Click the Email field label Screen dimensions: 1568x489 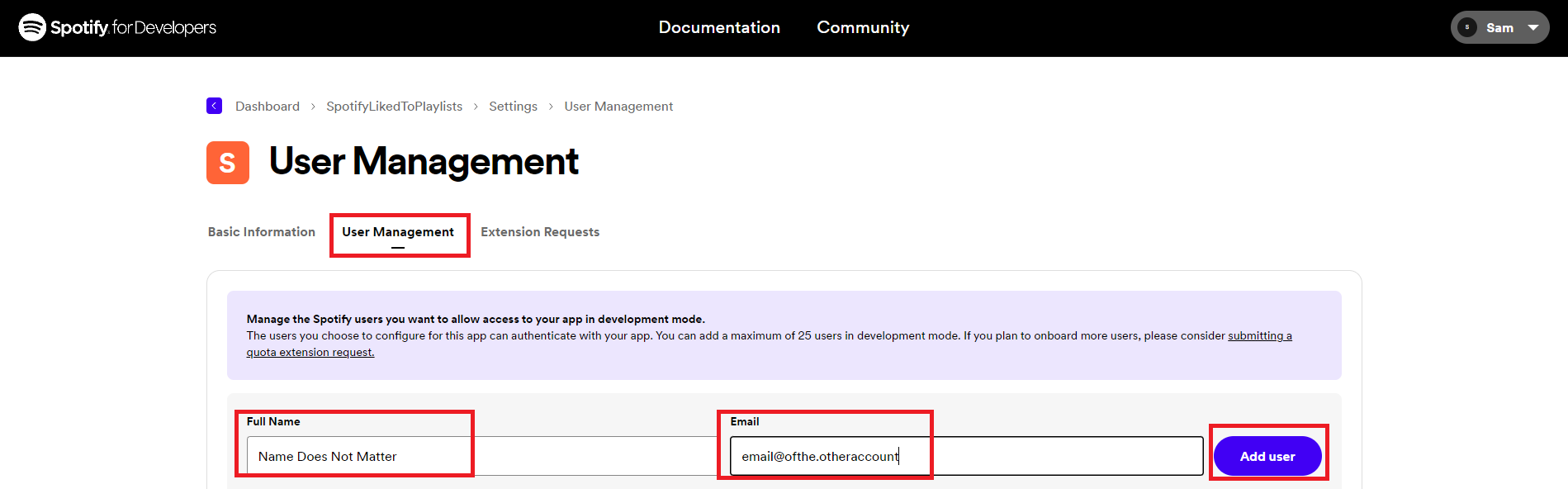pyautogui.click(x=744, y=421)
